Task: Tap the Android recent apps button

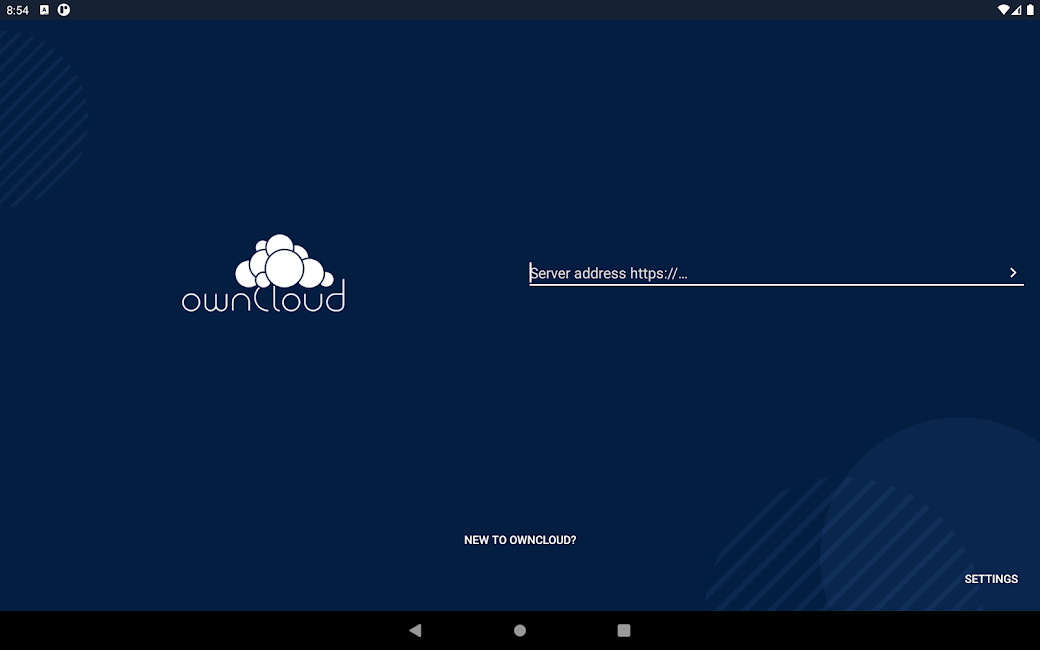Action: [x=623, y=630]
